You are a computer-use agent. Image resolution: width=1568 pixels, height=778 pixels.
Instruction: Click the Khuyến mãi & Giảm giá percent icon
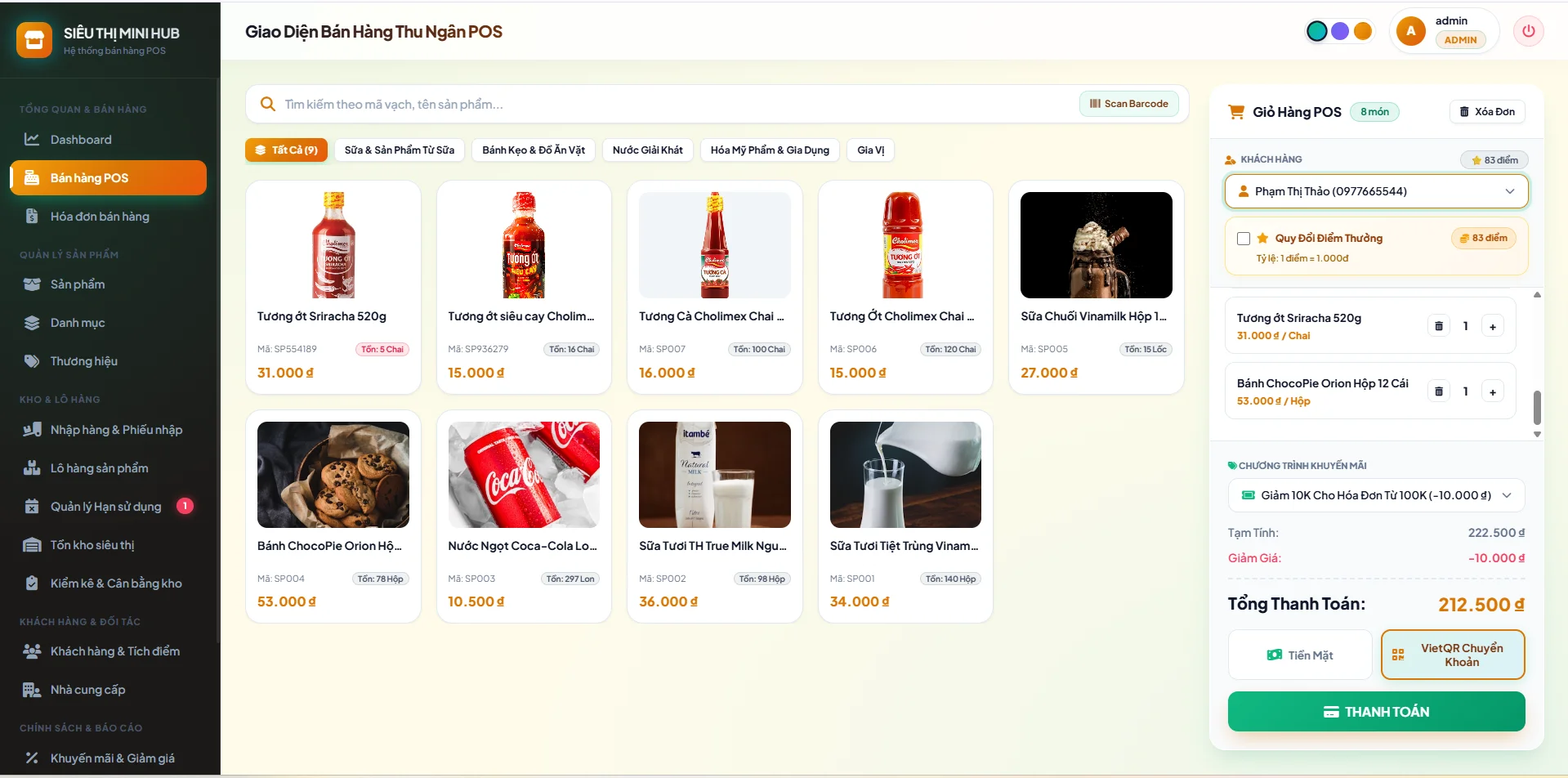tap(32, 758)
